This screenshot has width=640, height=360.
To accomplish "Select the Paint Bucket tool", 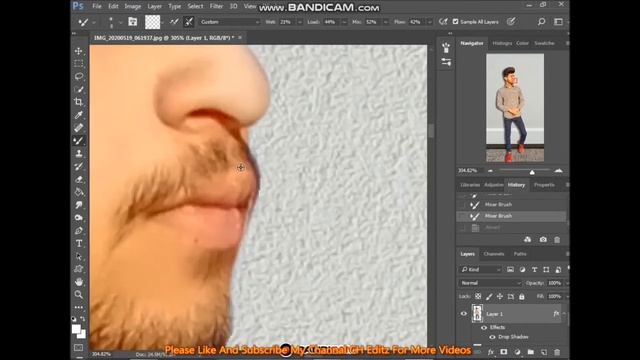I will pyautogui.click(x=79, y=192).
